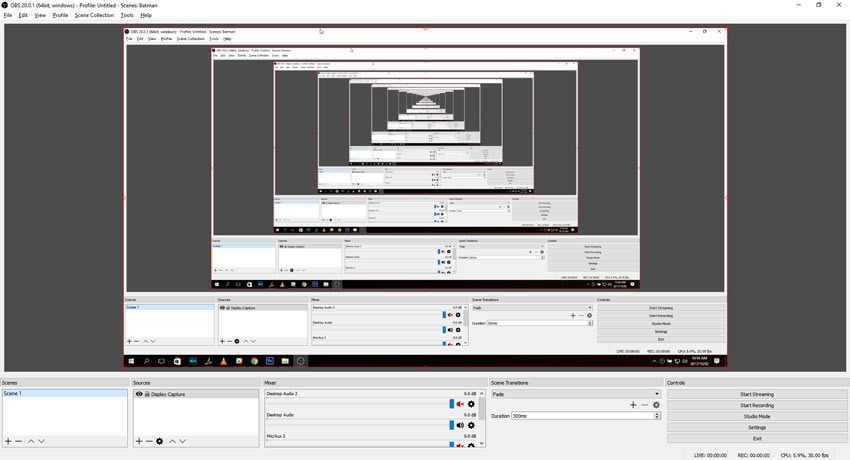Select Scene 1 in Scenes list
This screenshot has width=850, height=460.
65,393
